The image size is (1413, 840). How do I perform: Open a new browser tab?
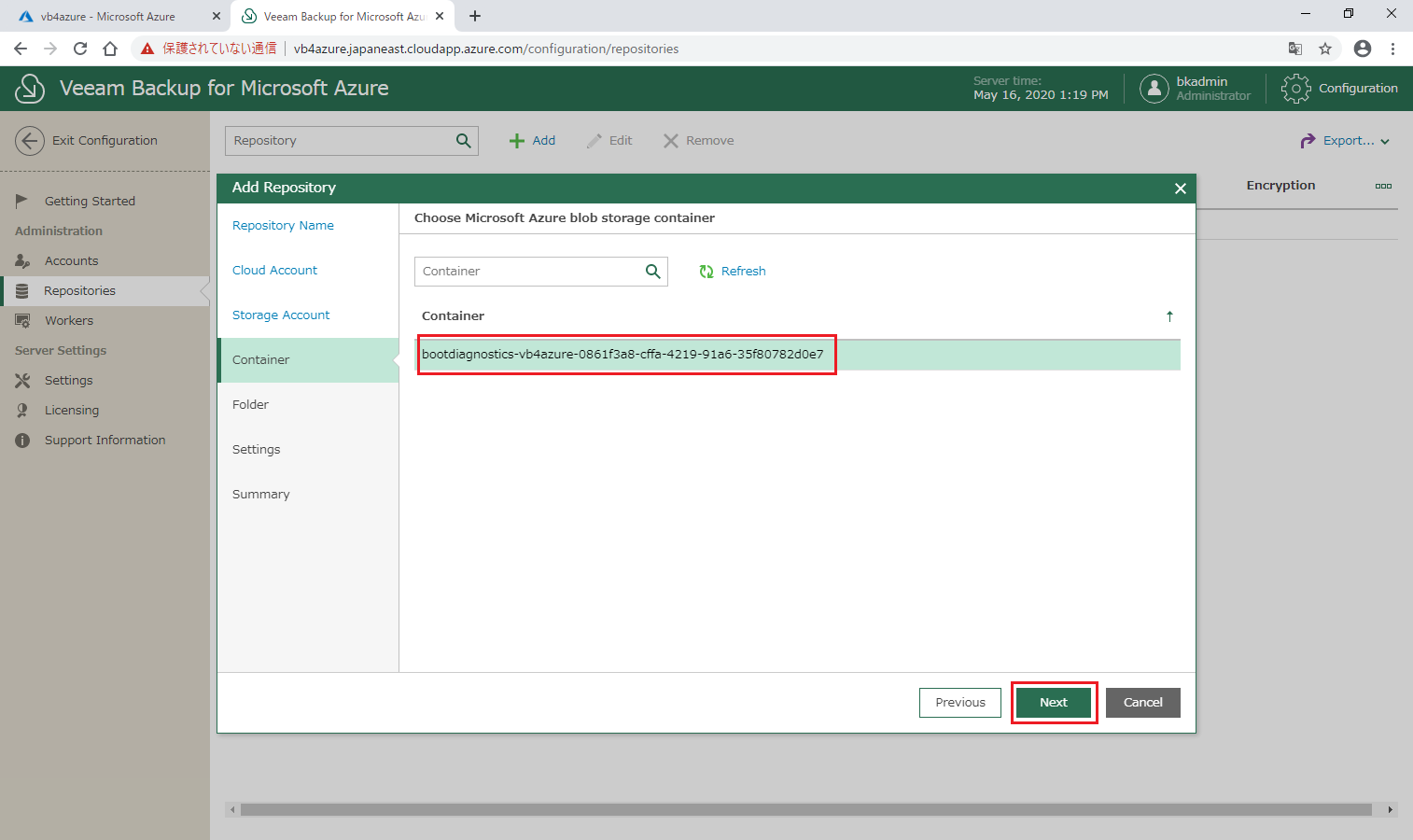tap(475, 16)
